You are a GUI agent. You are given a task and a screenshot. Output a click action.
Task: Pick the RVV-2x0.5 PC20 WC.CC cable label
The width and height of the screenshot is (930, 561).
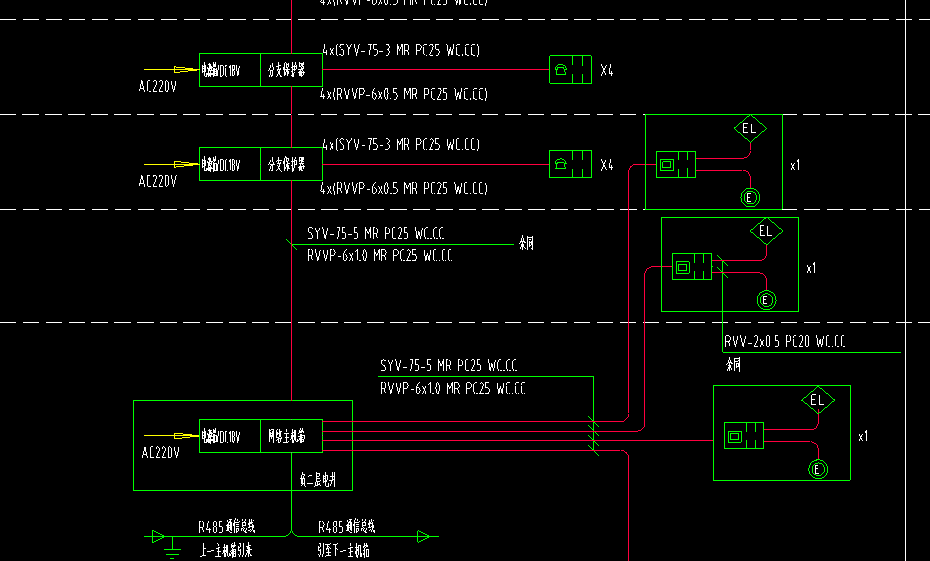tap(785, 342)
